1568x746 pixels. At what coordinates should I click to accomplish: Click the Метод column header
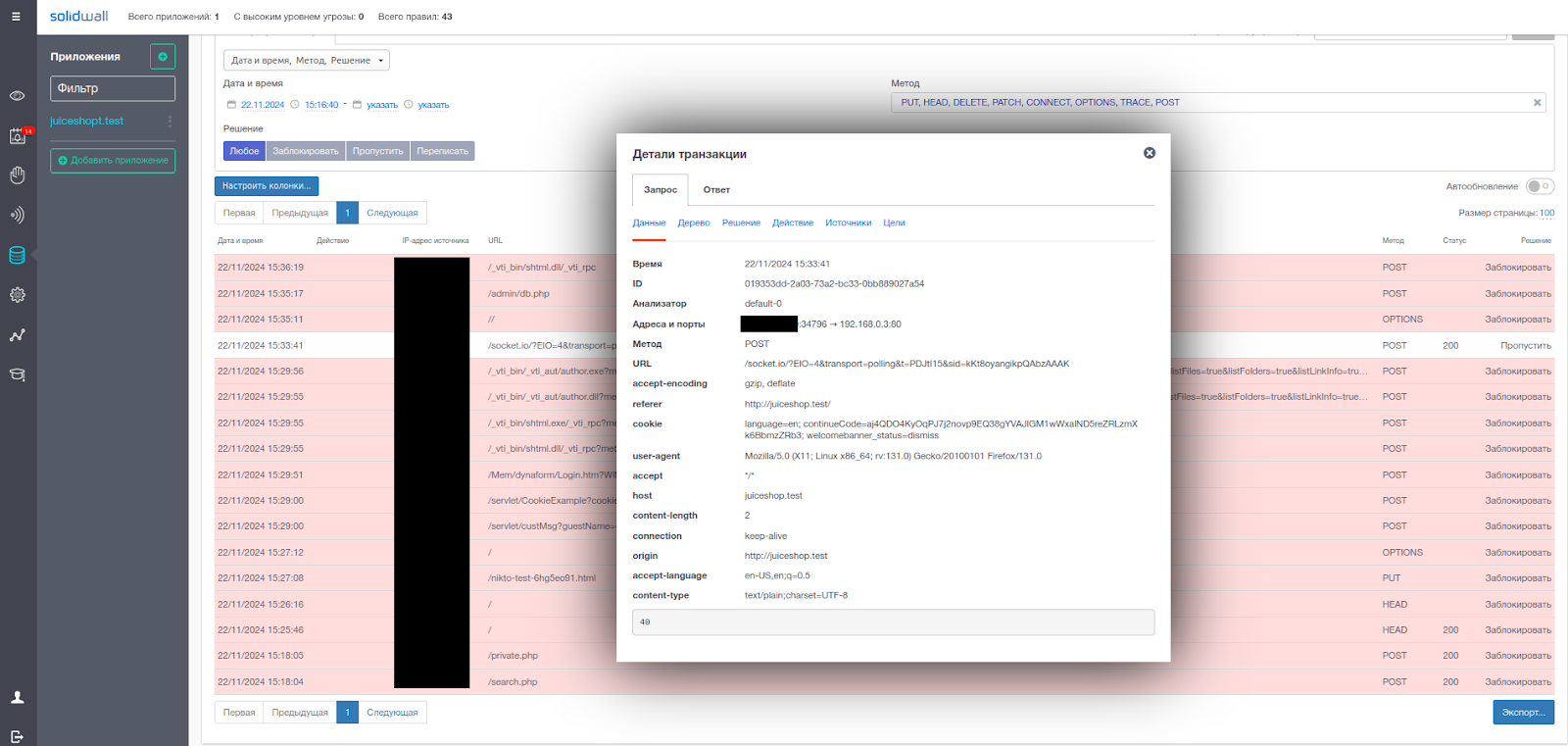(x=1394, y=240)
